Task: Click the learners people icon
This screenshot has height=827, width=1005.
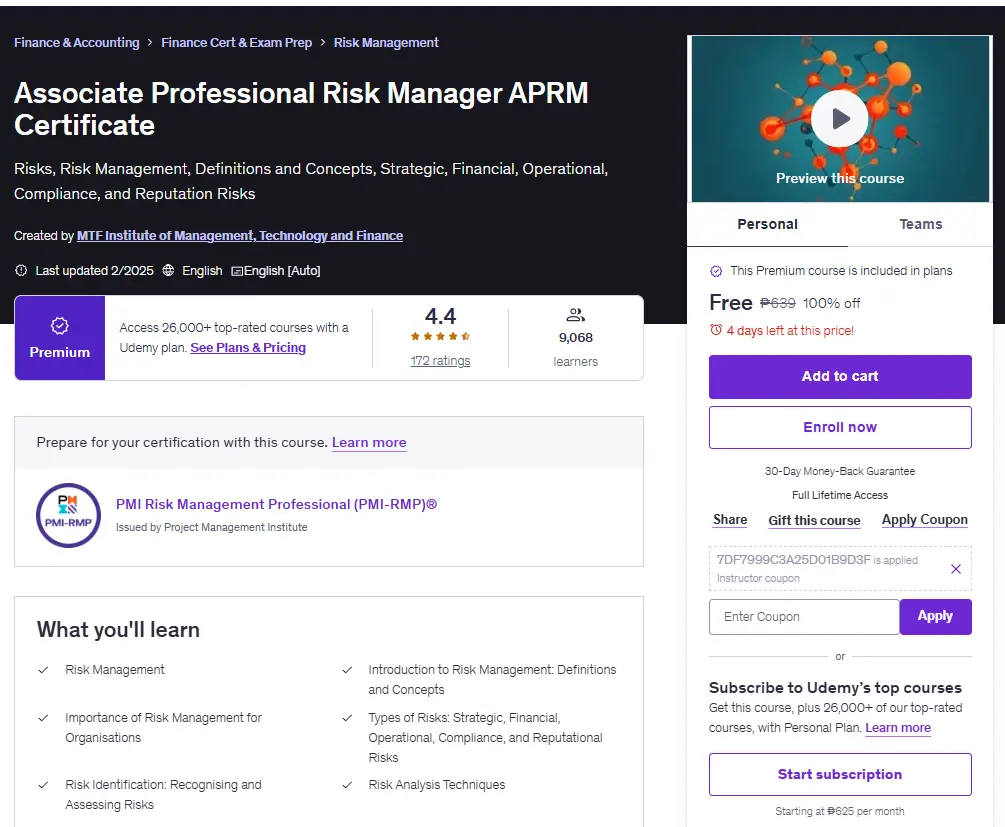Action: pos(576,315)
